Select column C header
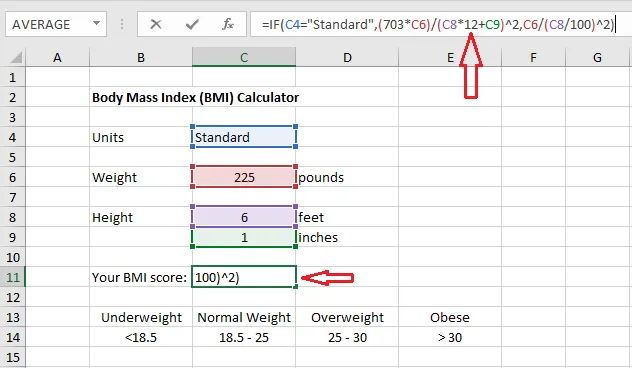Screen dimensions: 632x368 [244, 58]
